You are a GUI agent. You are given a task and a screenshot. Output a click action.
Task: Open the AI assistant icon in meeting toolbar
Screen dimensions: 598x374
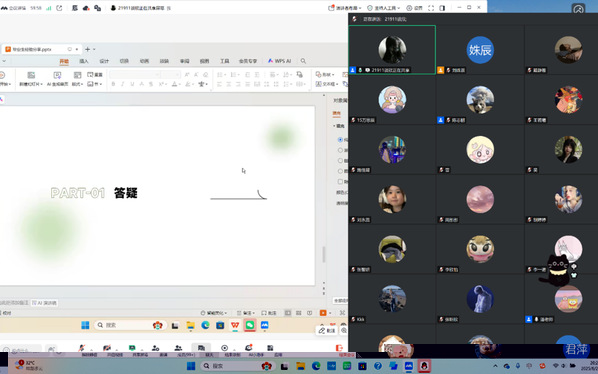(249, 348)
